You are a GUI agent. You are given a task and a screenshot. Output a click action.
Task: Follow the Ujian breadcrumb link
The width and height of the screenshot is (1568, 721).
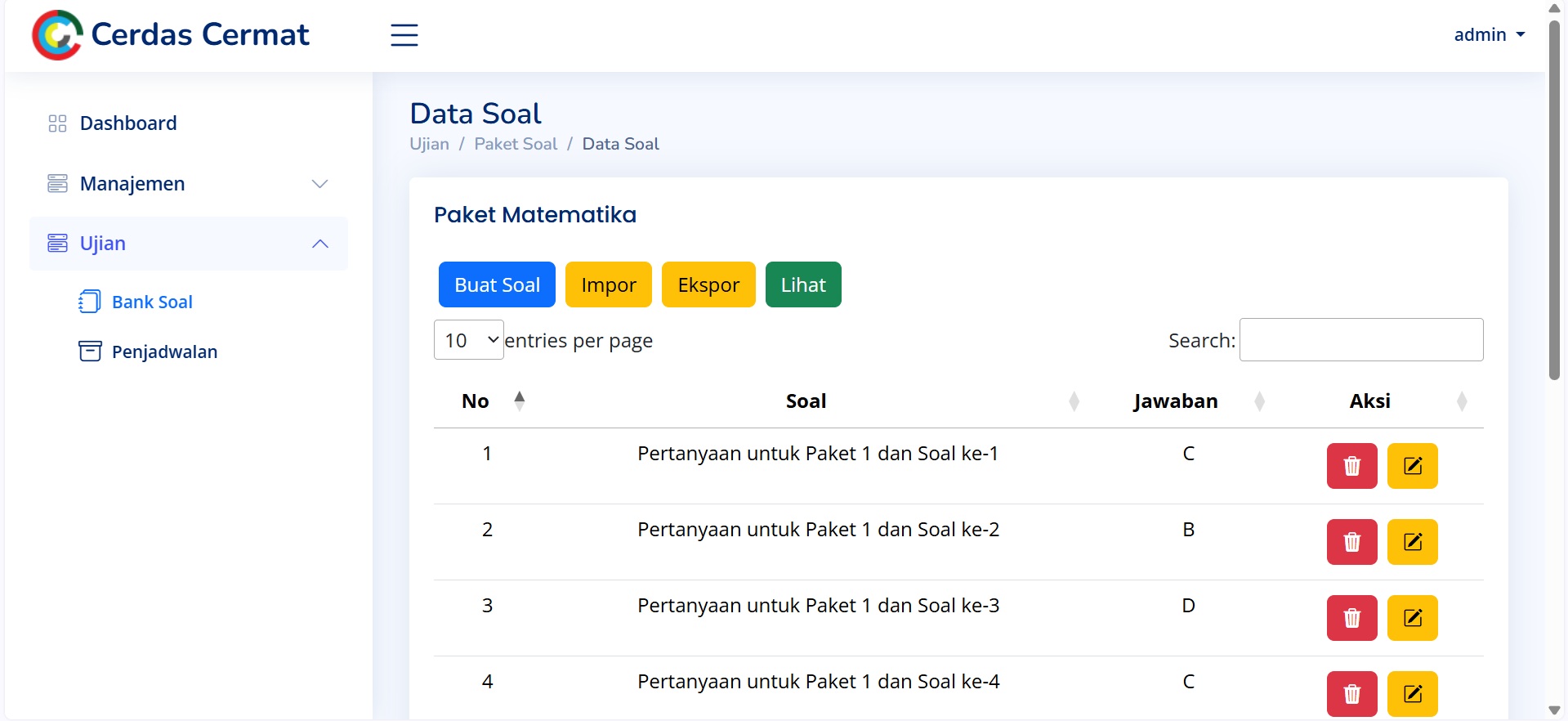[429, 144]
